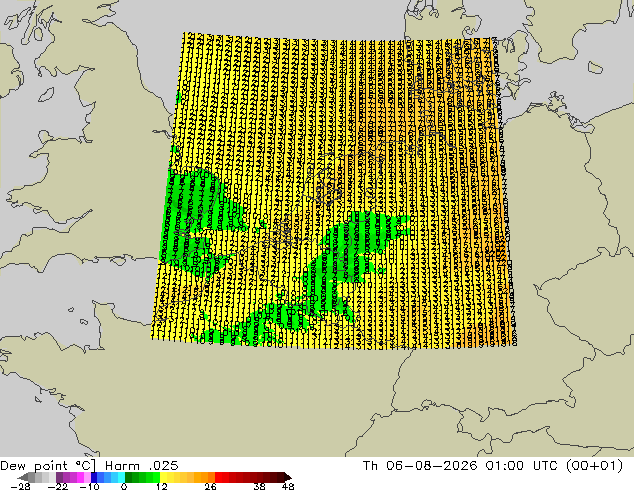Click the 'Harm .025' model label
This screenshot has height=490, width=634.
pos(142,466)
